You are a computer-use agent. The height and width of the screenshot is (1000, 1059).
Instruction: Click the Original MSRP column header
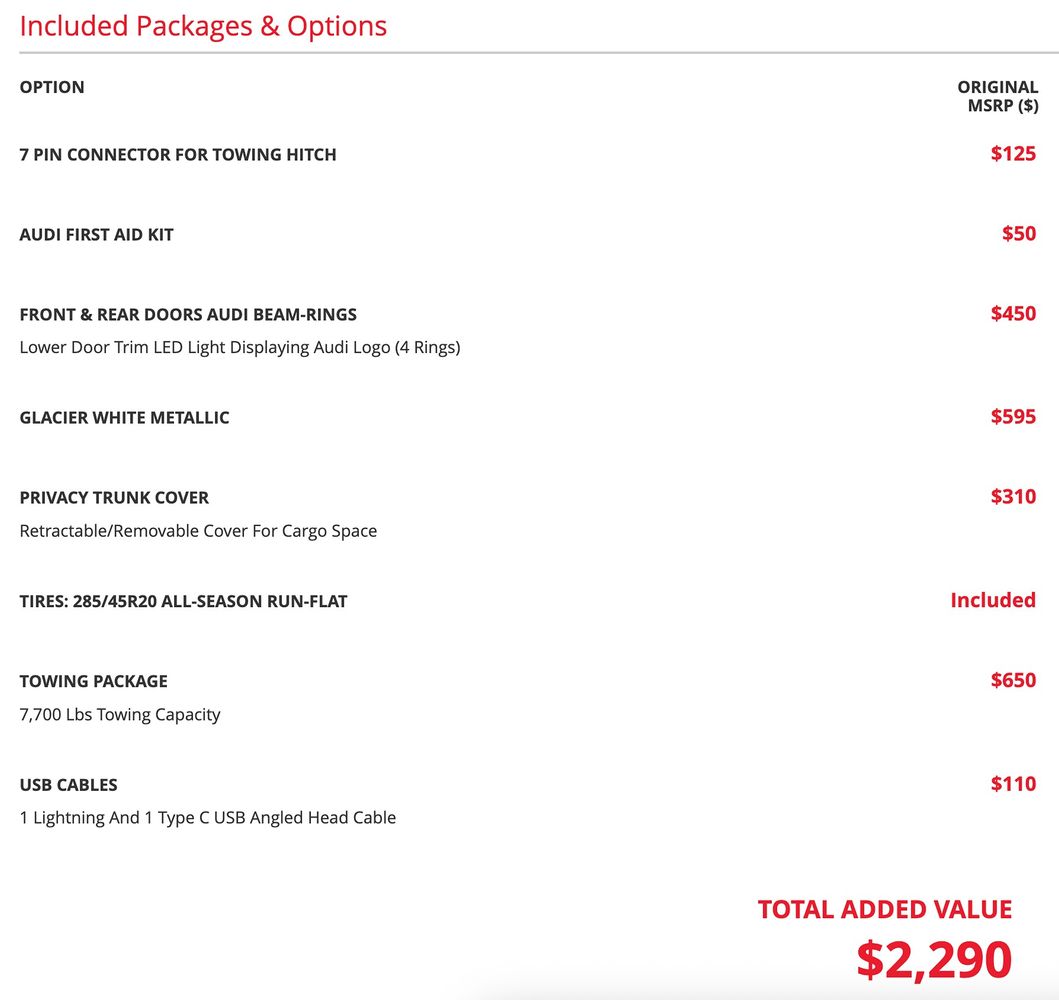pyautogui.click(x=998, y=97)
